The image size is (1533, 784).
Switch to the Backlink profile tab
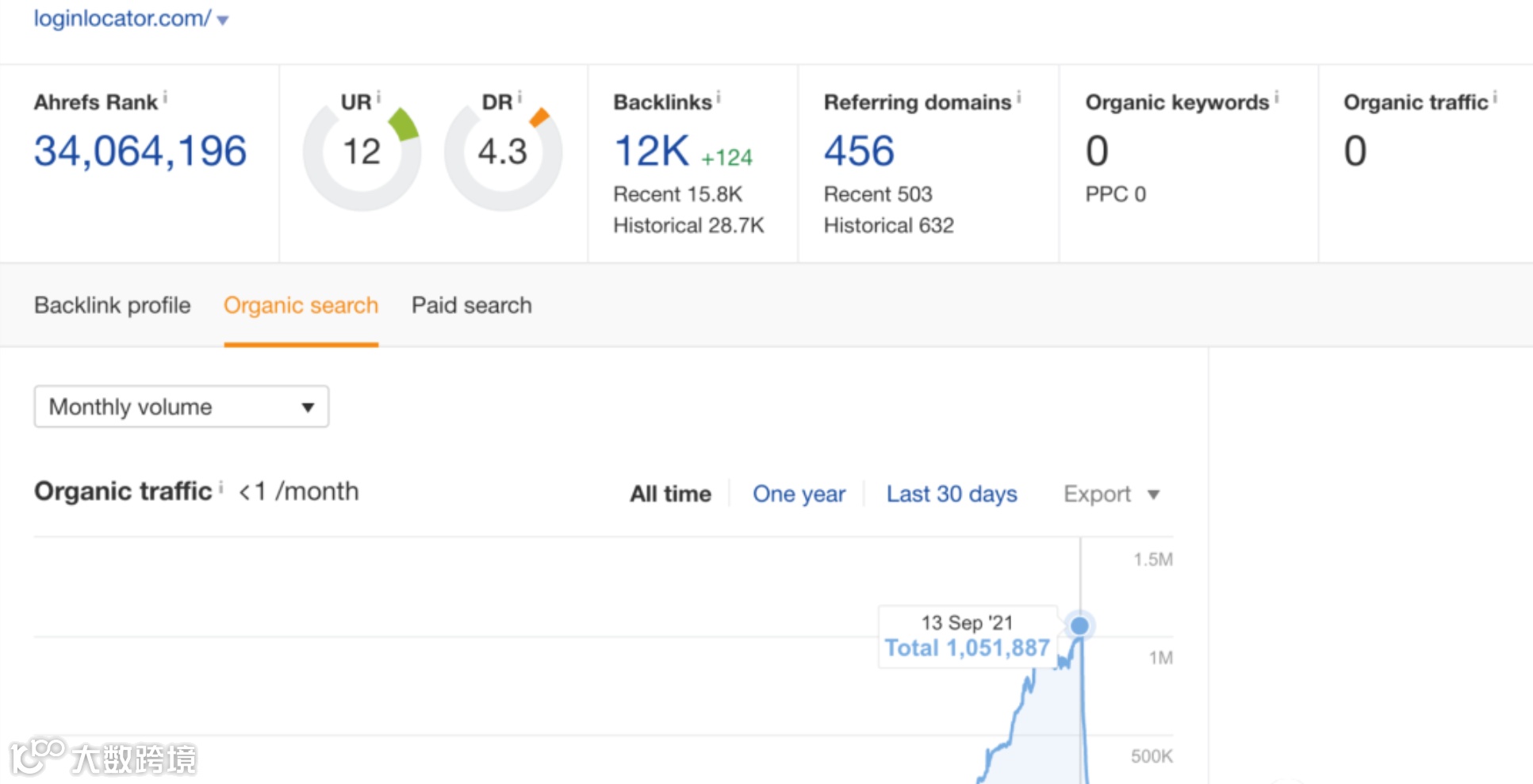pos(113,305)
